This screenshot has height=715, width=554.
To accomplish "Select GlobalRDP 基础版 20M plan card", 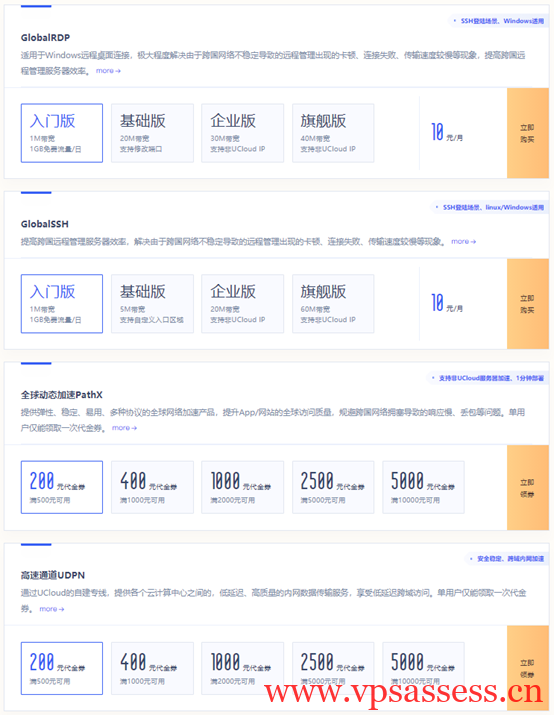I will coord(152,133).
